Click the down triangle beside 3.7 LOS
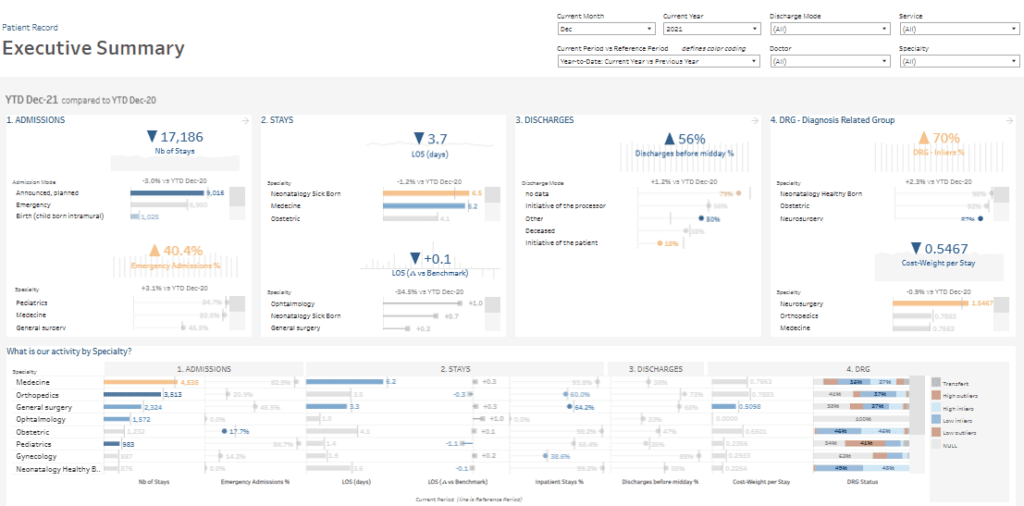Image resolution: width=1024 pixels, height=506 pixels. 419,139
